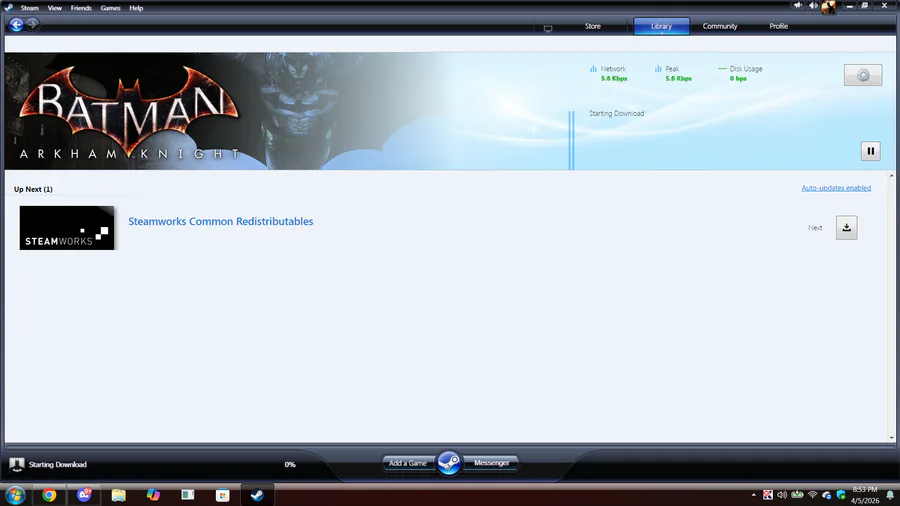Open the Friends menu
The image size is (900, 506).
tap(81, 8)
